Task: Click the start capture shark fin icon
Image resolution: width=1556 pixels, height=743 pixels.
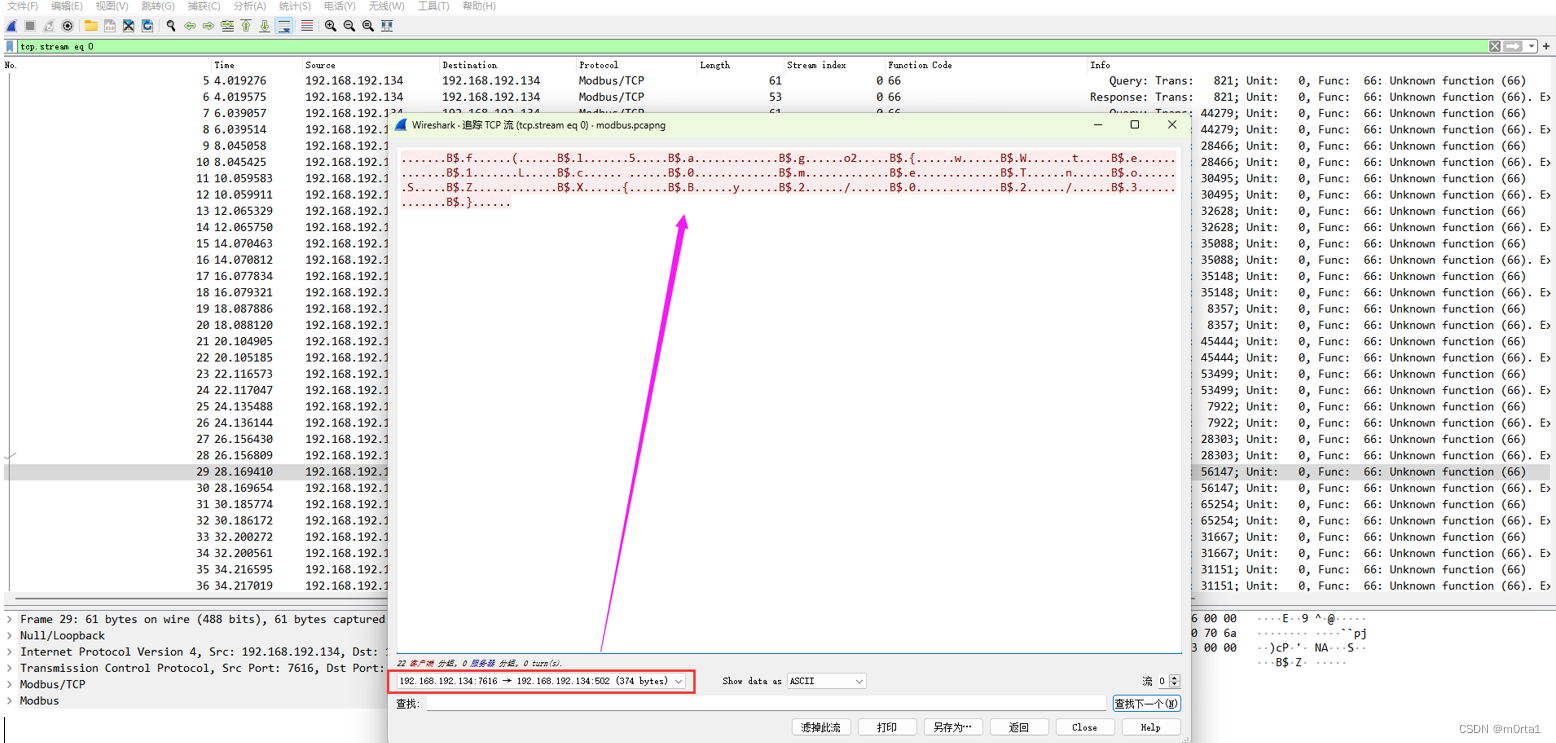Action: (12, 26)
